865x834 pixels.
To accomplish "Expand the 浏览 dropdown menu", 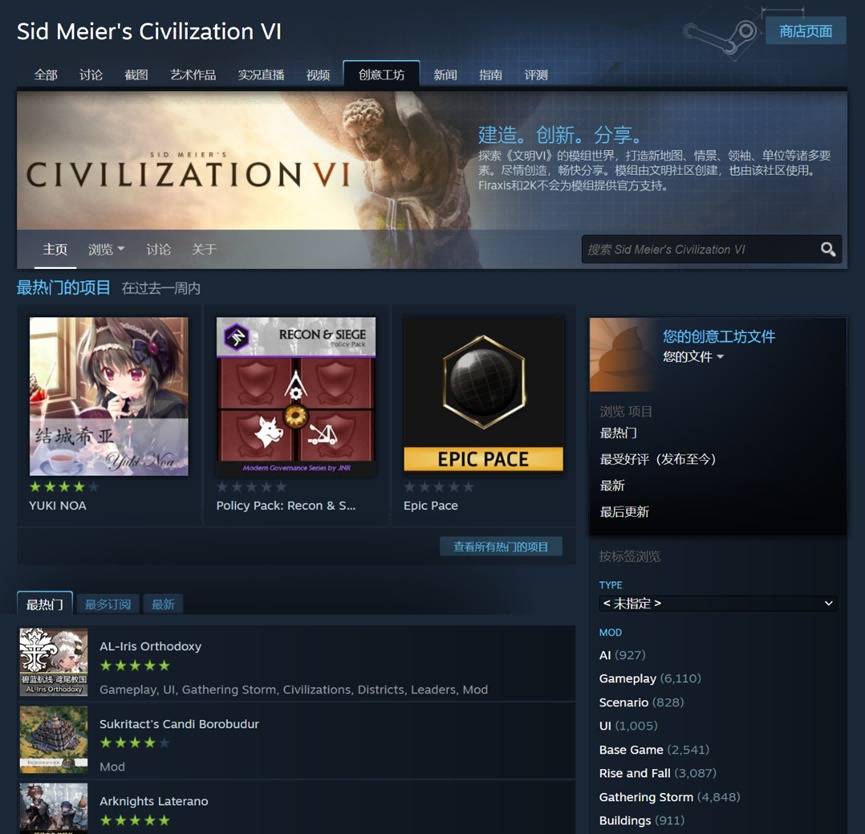I will point(106,249).
